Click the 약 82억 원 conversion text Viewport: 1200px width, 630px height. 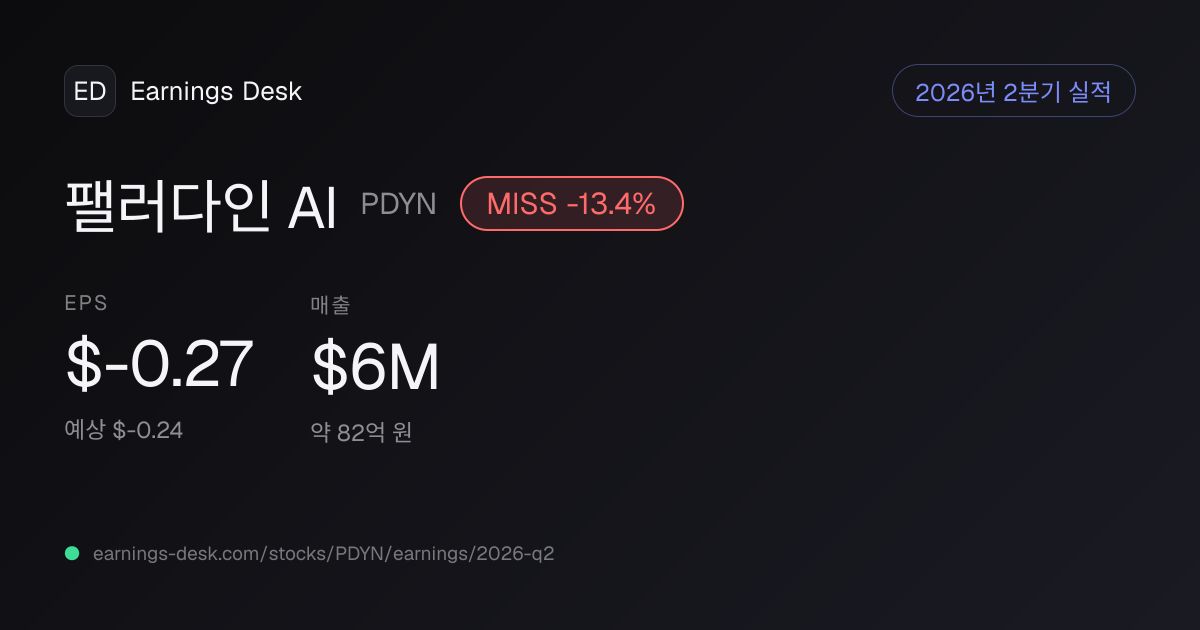[361, 433]
